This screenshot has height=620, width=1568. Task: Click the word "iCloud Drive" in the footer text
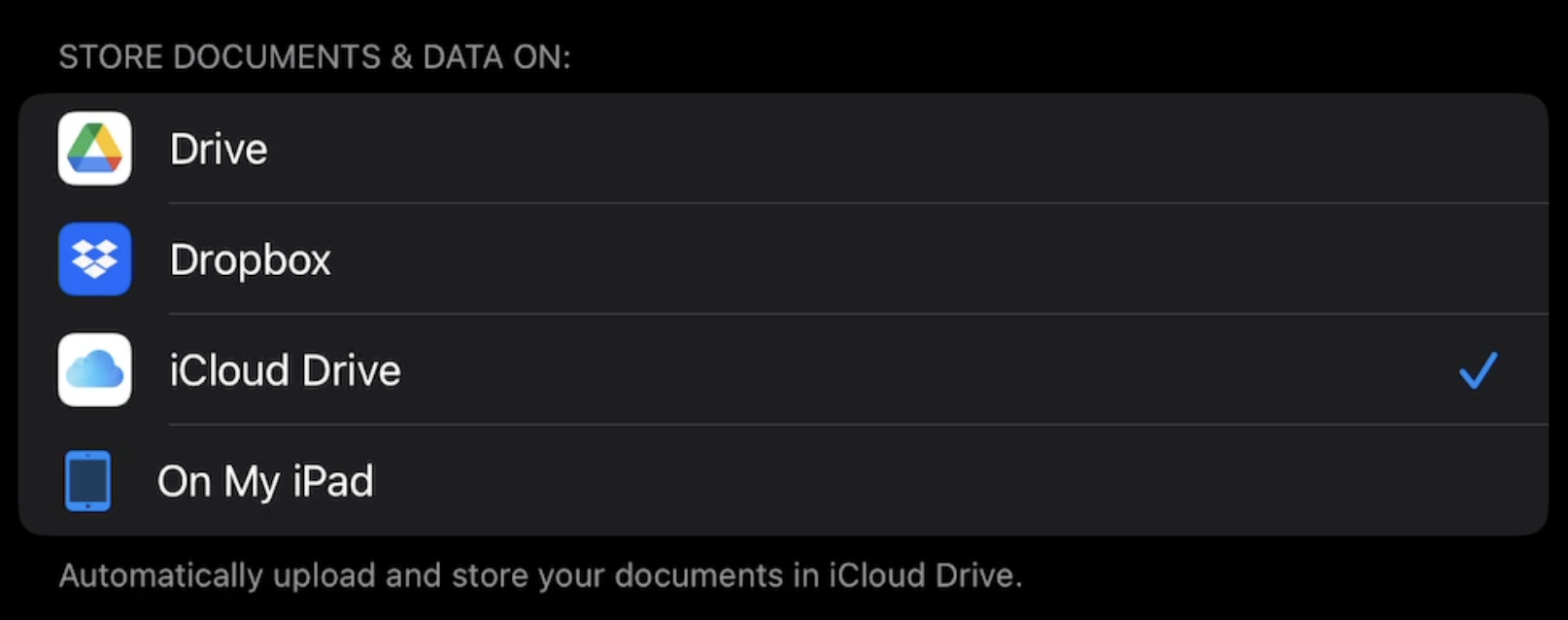(x=921, y=575)
